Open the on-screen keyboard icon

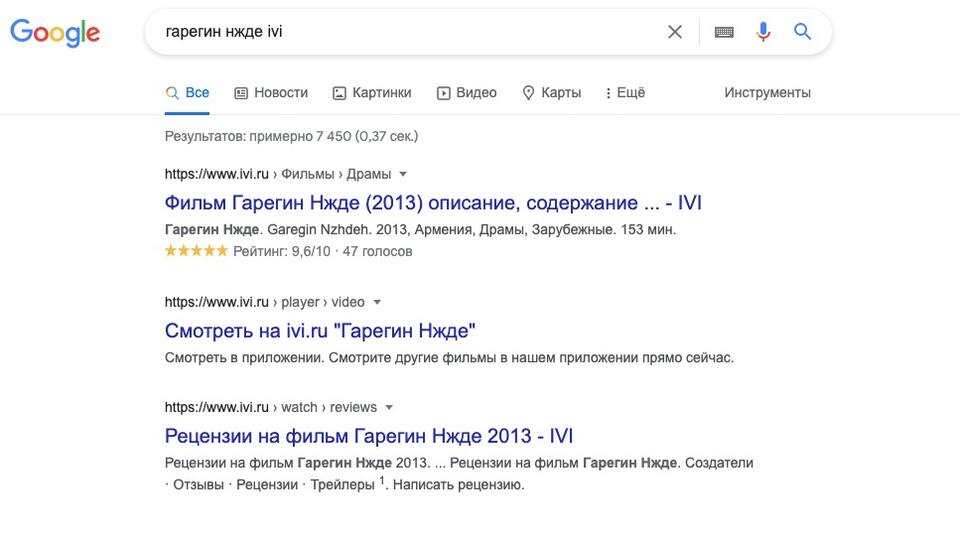tap(724, 32)
